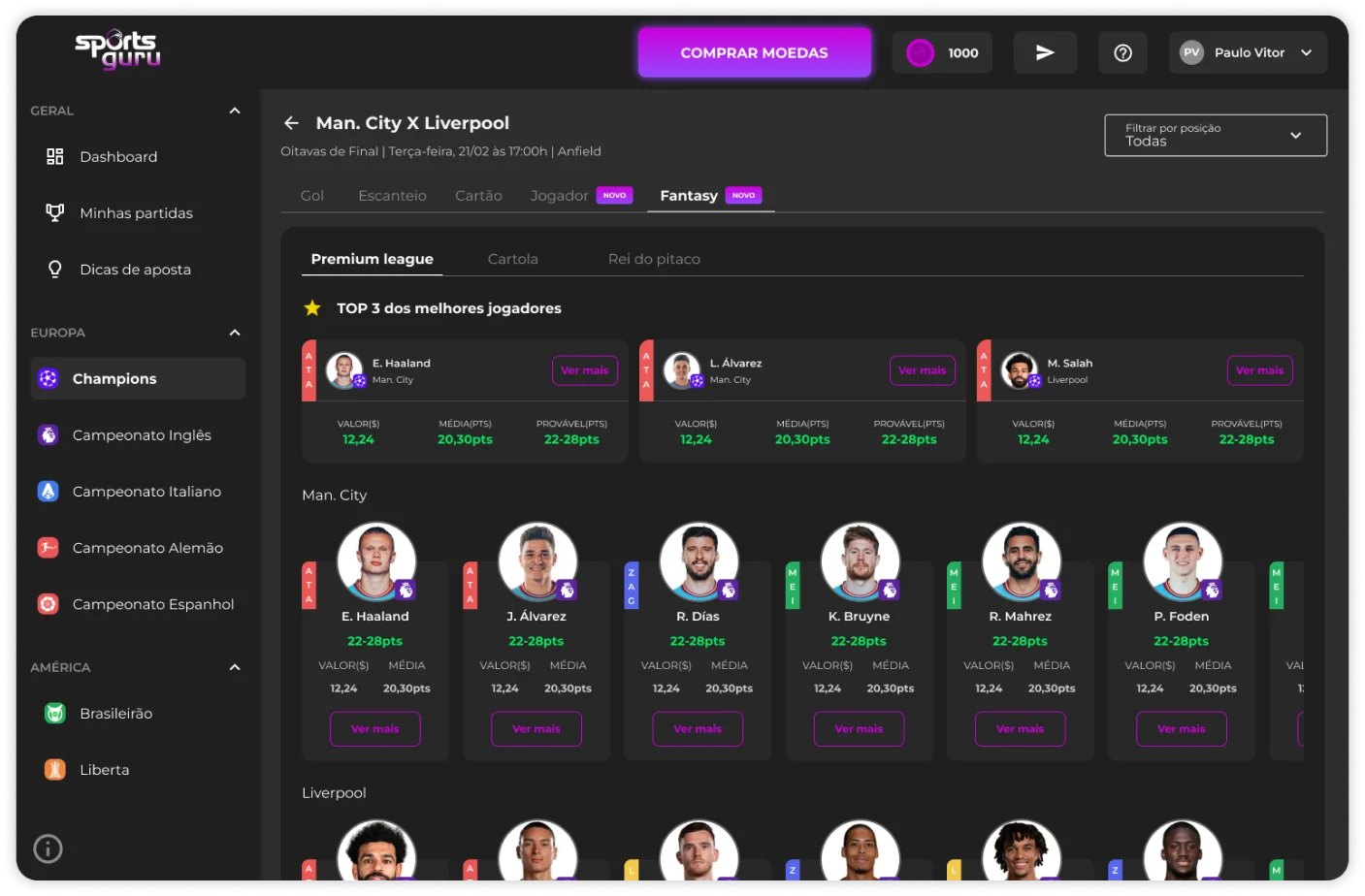The width and height of the screenshot is (1365, 896).
Task: Click L. Álvarez avatar in TOP 3 card
Action: [682, 370]
